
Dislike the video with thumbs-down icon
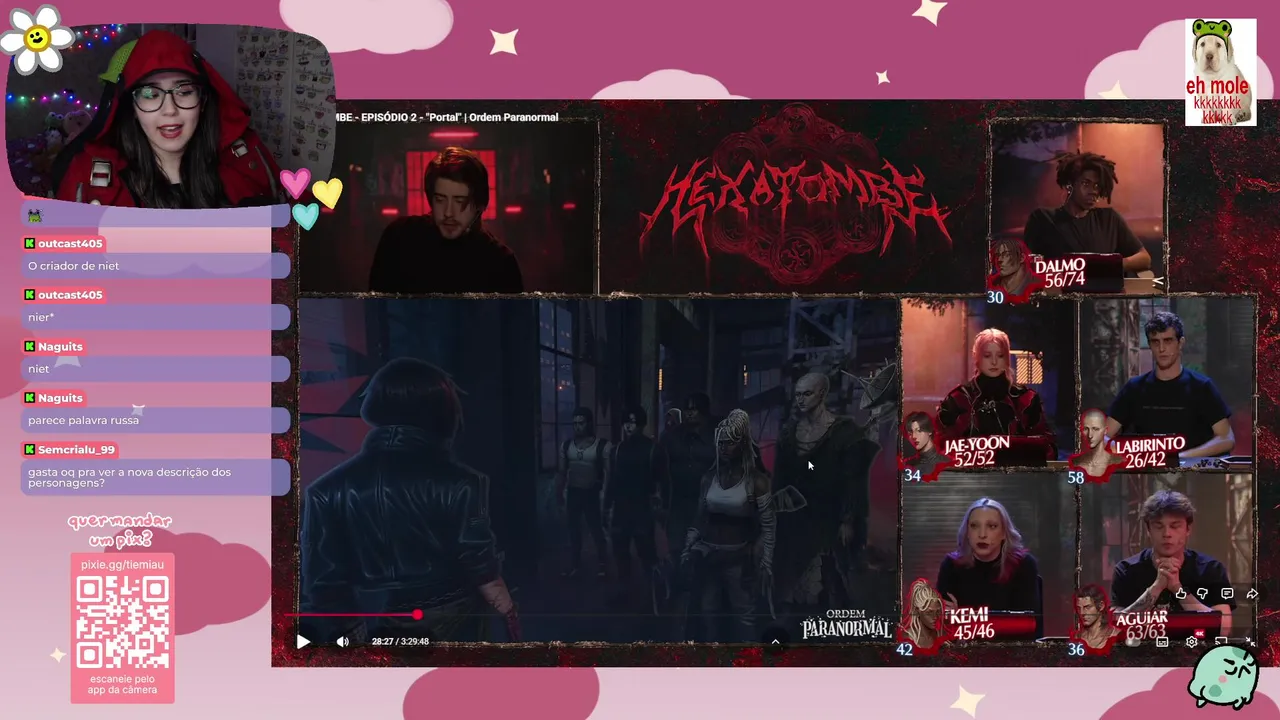(1202, 593)
